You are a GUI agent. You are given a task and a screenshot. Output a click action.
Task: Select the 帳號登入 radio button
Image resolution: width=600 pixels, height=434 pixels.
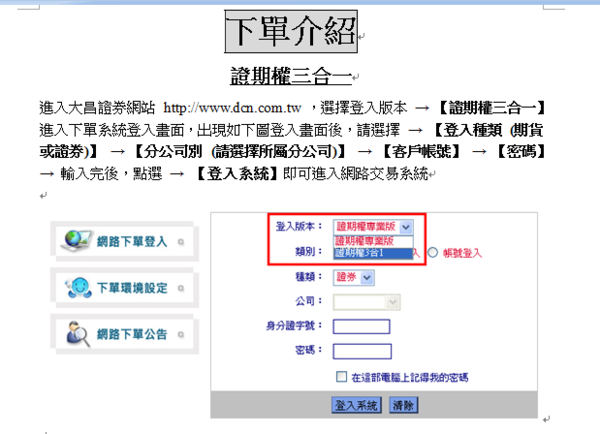tap(432, 253)
